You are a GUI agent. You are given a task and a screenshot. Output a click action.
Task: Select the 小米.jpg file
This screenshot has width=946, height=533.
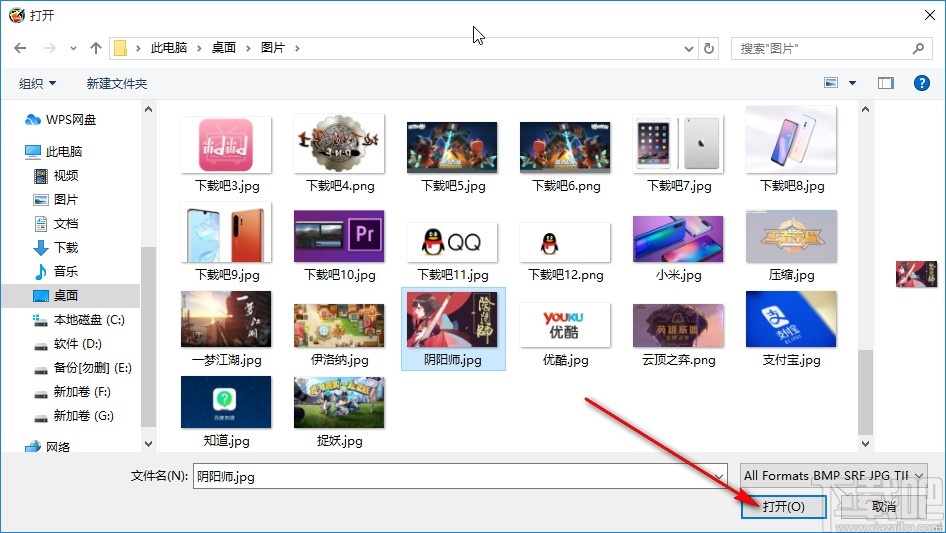click(679, 249)
